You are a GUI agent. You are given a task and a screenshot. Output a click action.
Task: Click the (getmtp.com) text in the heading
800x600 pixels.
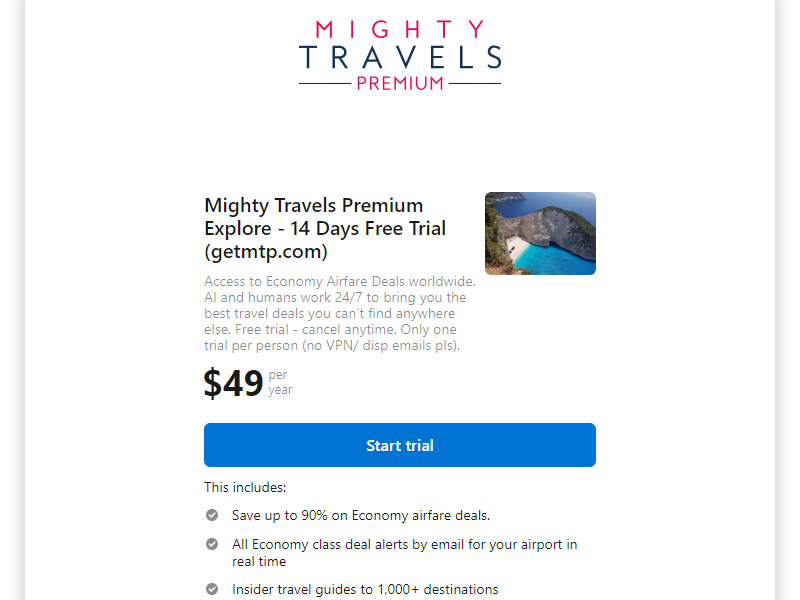[266, 251]
